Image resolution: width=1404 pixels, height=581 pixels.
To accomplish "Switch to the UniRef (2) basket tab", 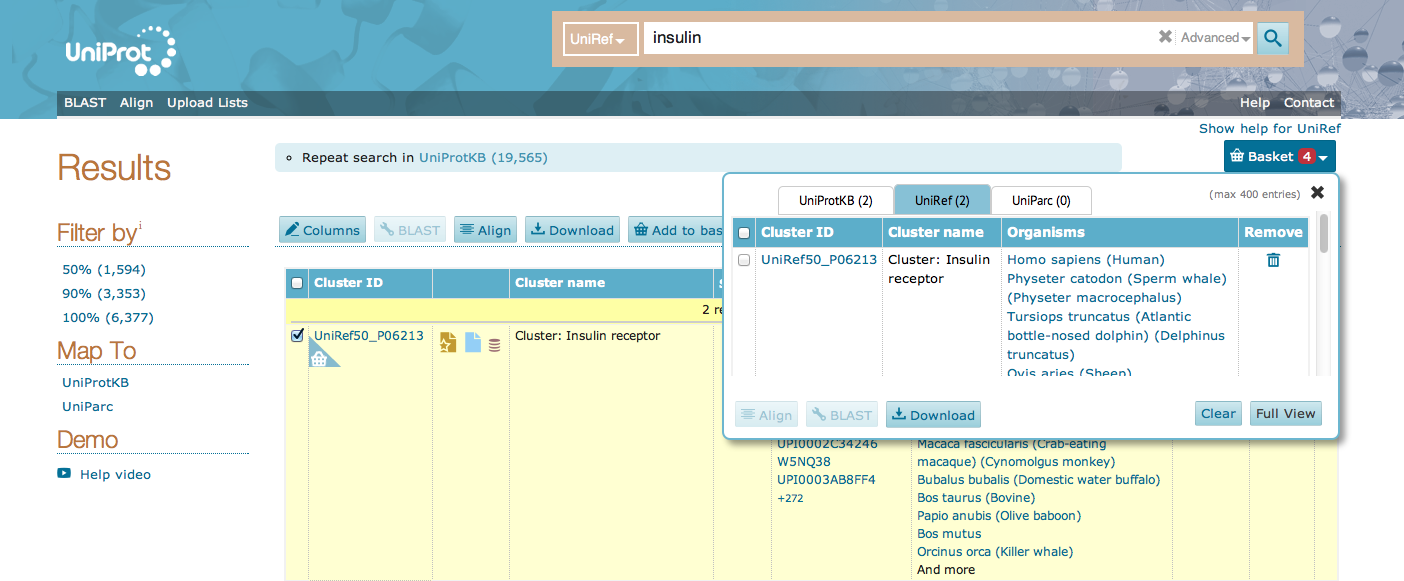I will click(942, 200).
